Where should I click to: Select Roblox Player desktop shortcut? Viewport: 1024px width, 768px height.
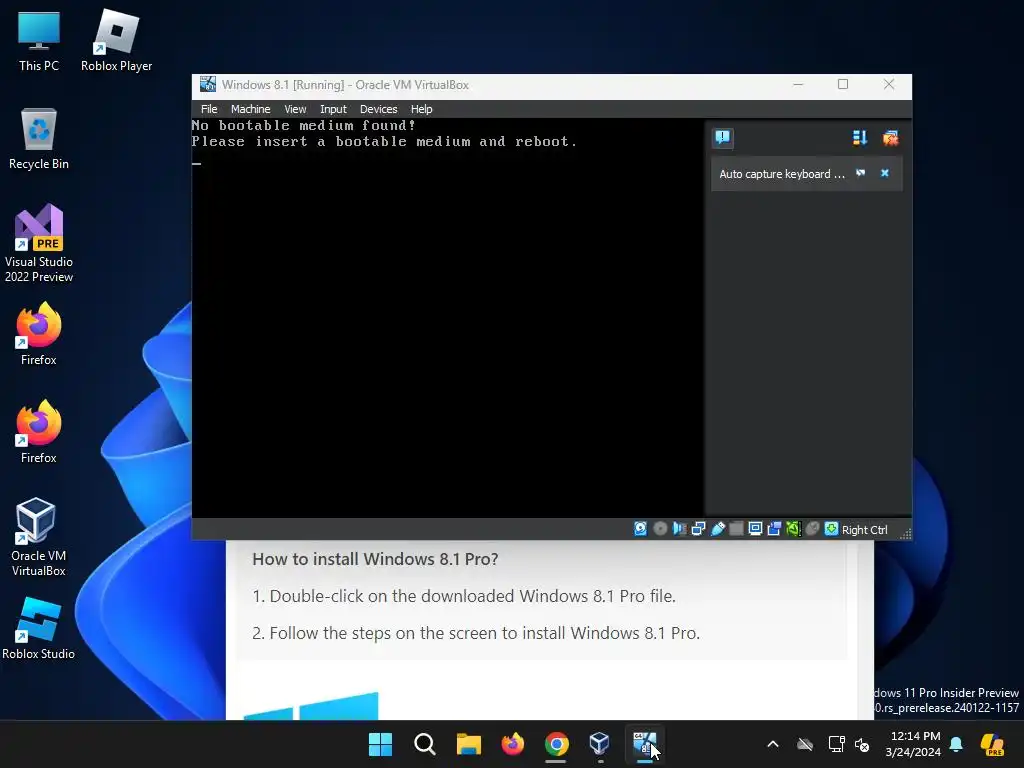tap(116, 41)
